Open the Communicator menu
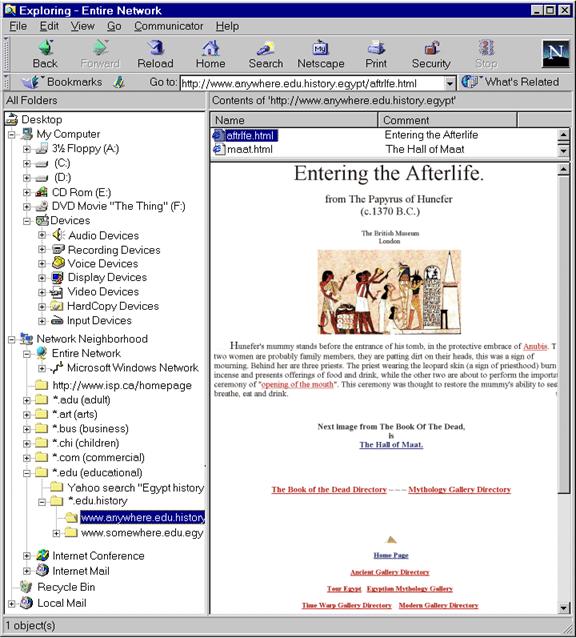576x638 pixels. coord(169,26)
